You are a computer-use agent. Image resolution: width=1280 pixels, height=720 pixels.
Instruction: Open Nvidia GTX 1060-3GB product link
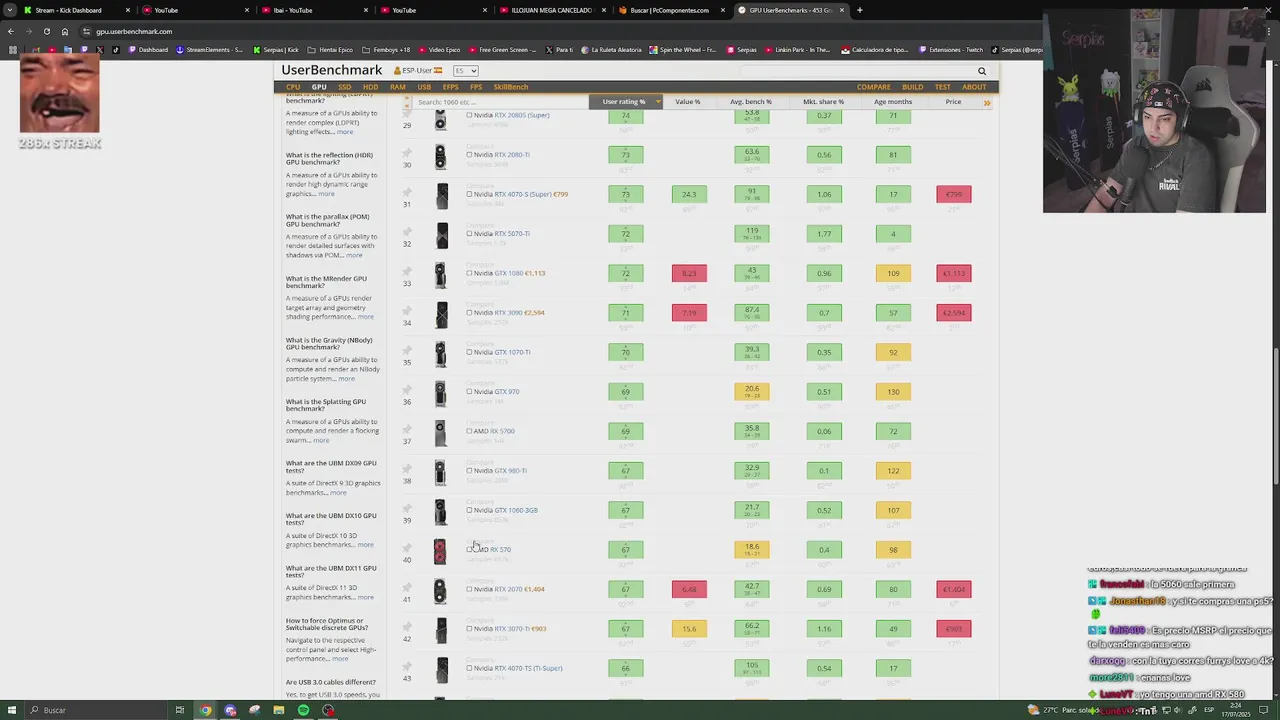click(x=516, y=510)
